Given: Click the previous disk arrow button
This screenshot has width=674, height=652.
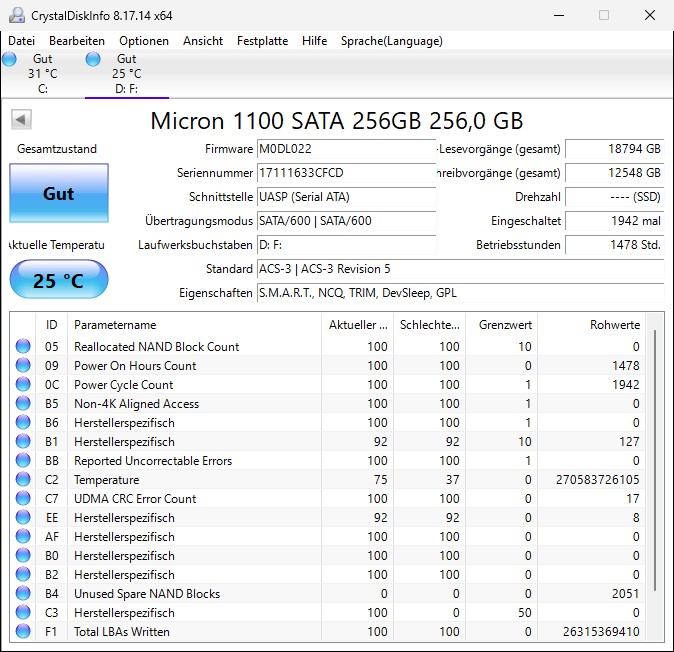Looking at the screenshot, I should 21,119.
